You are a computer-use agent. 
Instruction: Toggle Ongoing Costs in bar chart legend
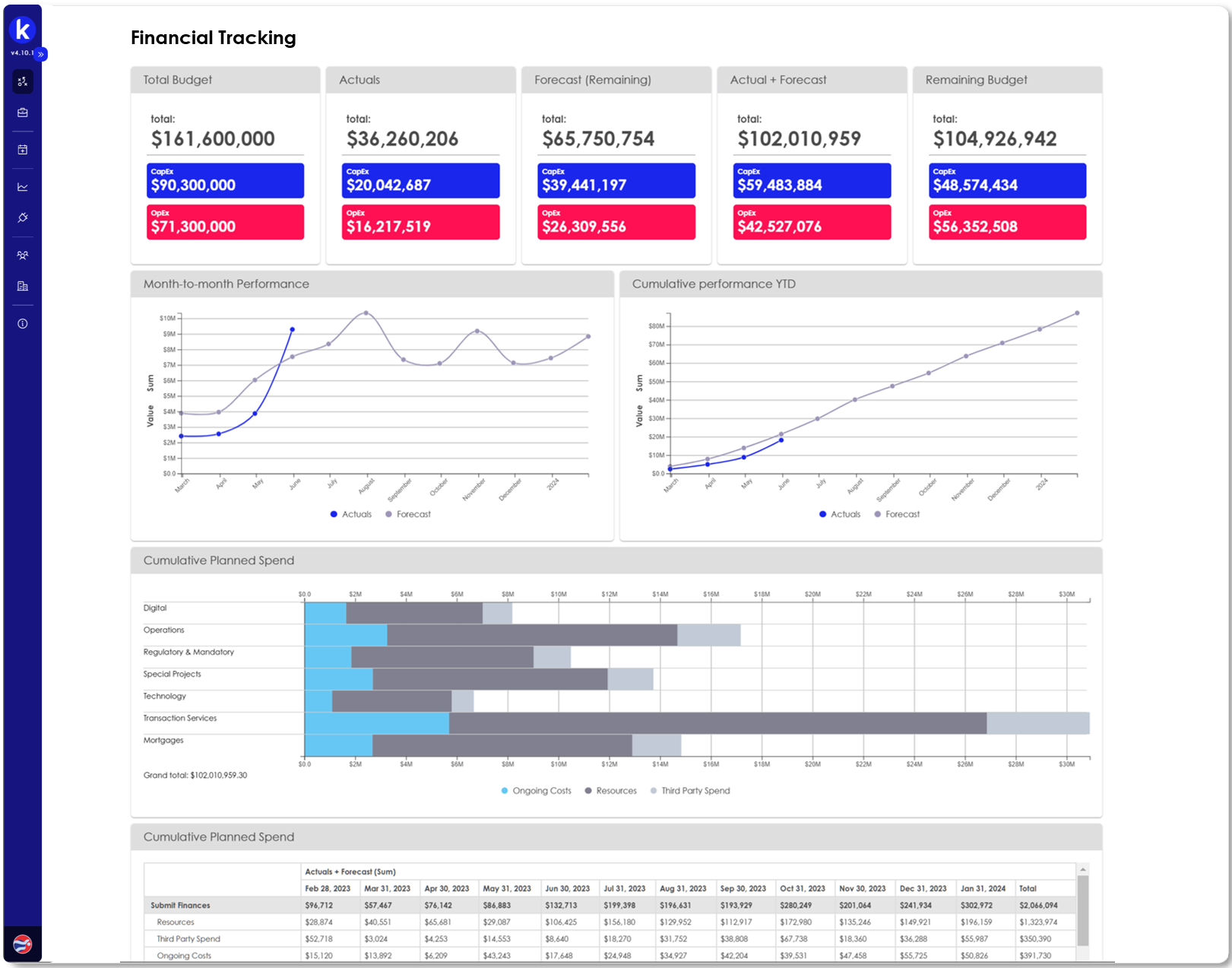(x=537, y=791)
